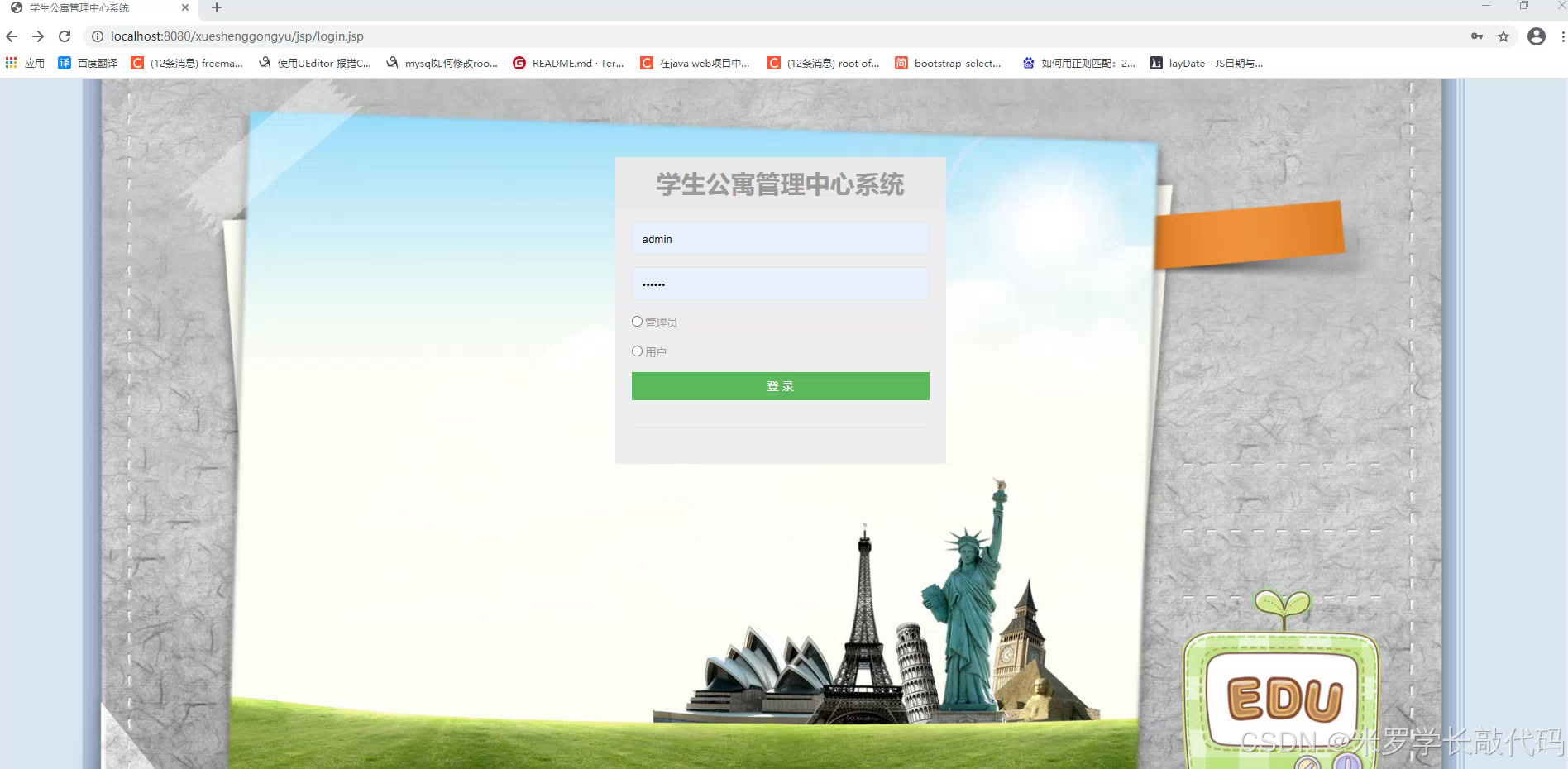This screenshot has height=769, width=1568.
Task: Click the forward navigation arrow
Action: point(38,36)
